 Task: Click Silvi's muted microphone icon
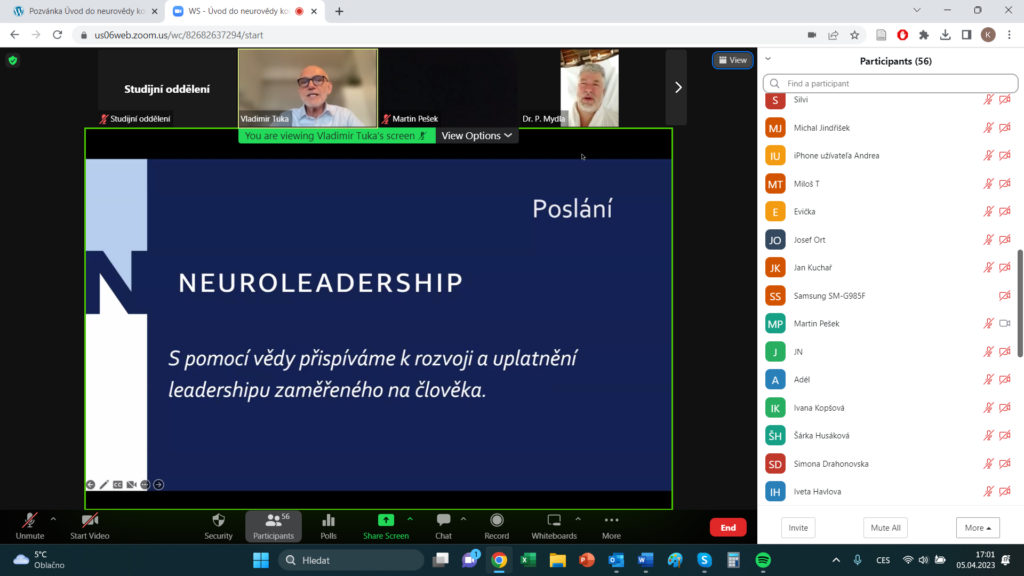click(988, 100)
